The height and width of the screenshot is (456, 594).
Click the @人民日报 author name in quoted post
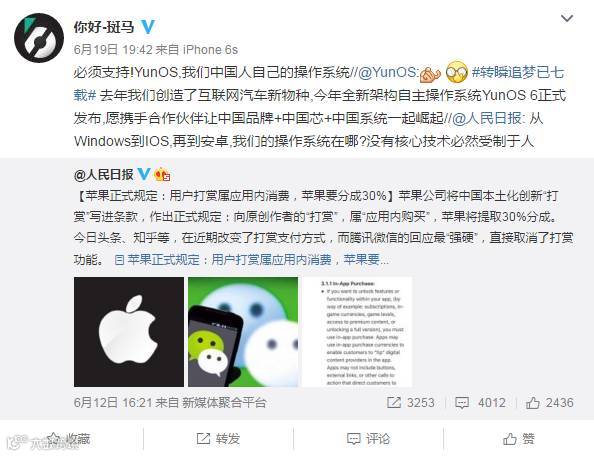(104, 175)
